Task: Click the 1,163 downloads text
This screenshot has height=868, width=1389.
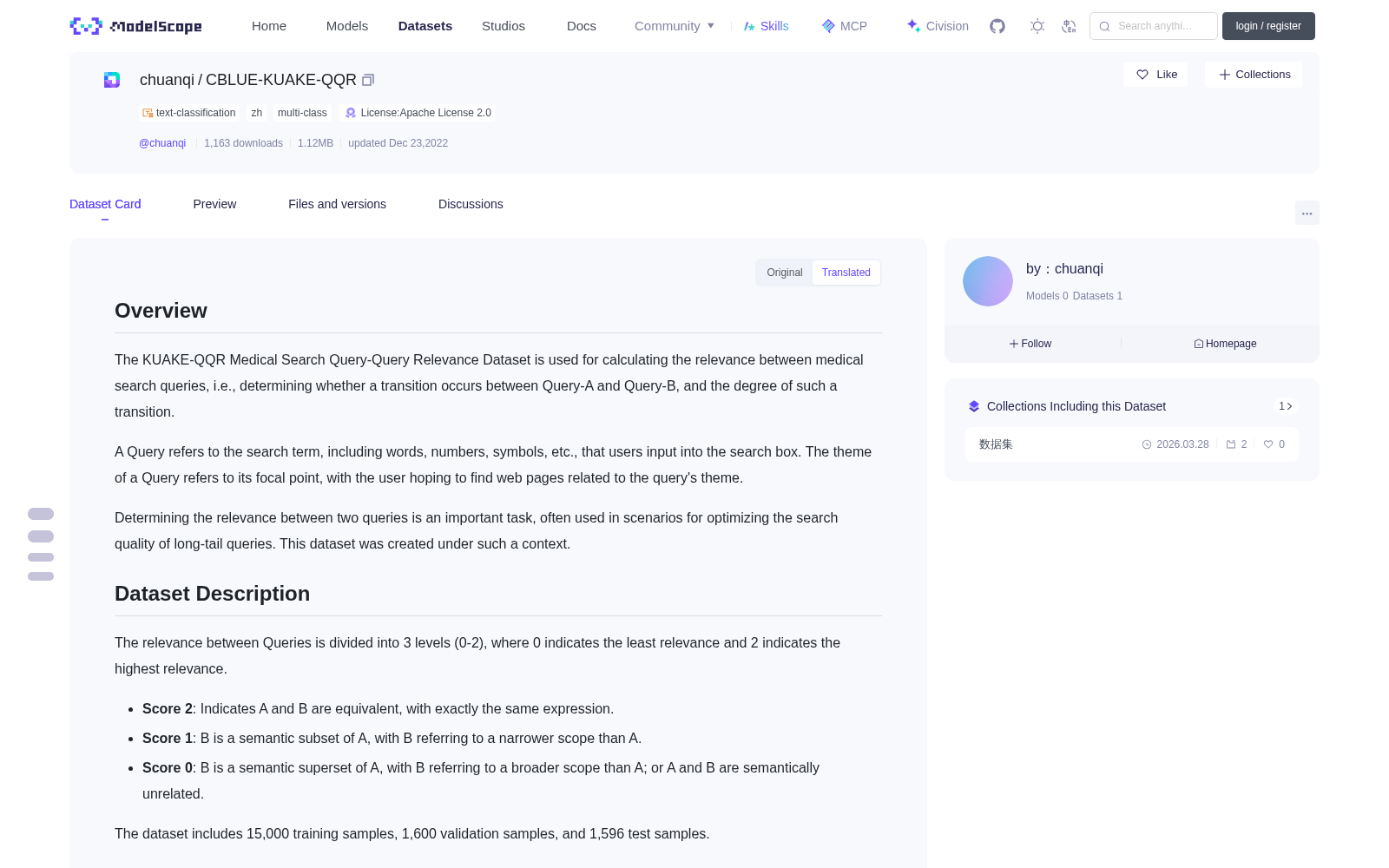Action: coord(243,143)
